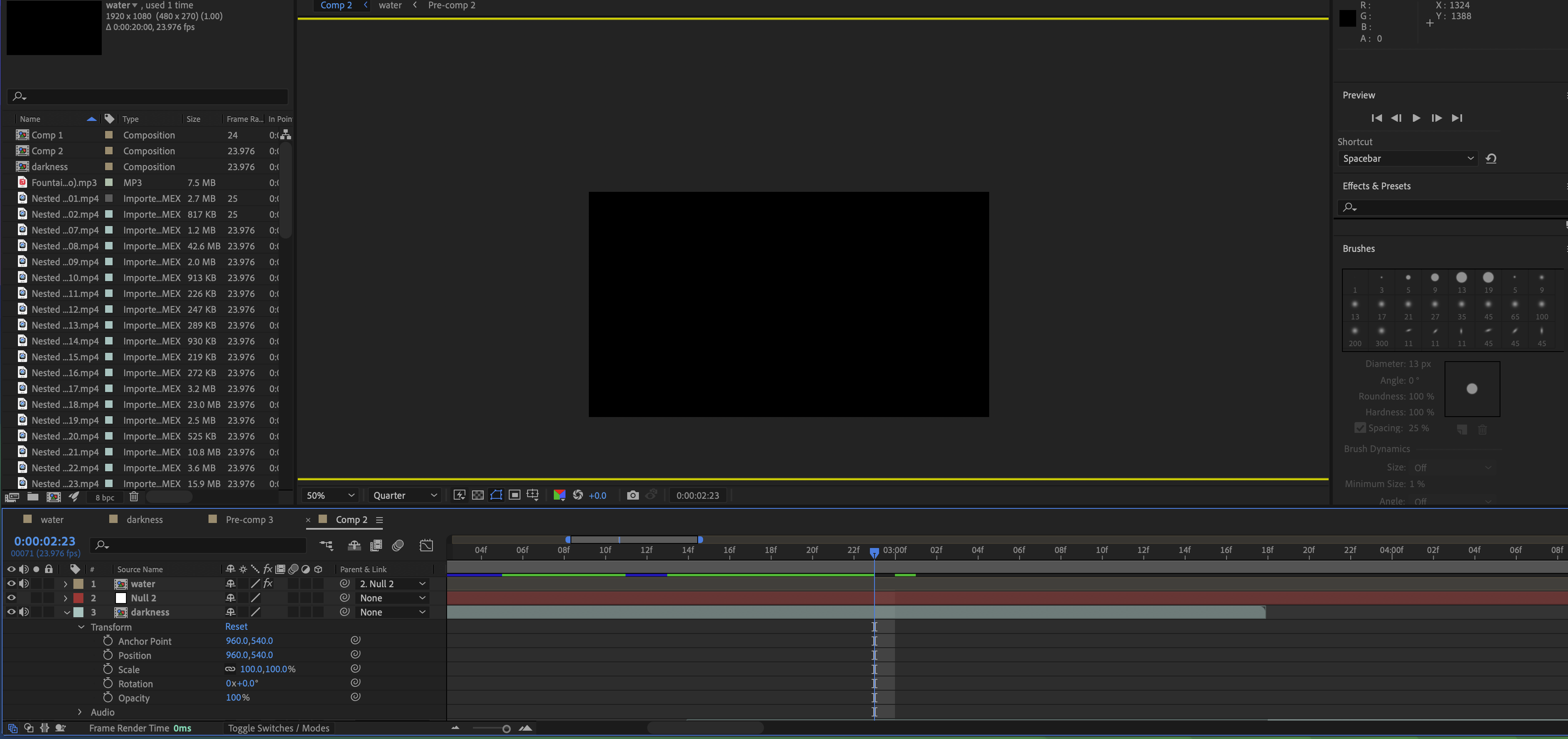Open the Quarter resolution dropdown

click(405, 495)
